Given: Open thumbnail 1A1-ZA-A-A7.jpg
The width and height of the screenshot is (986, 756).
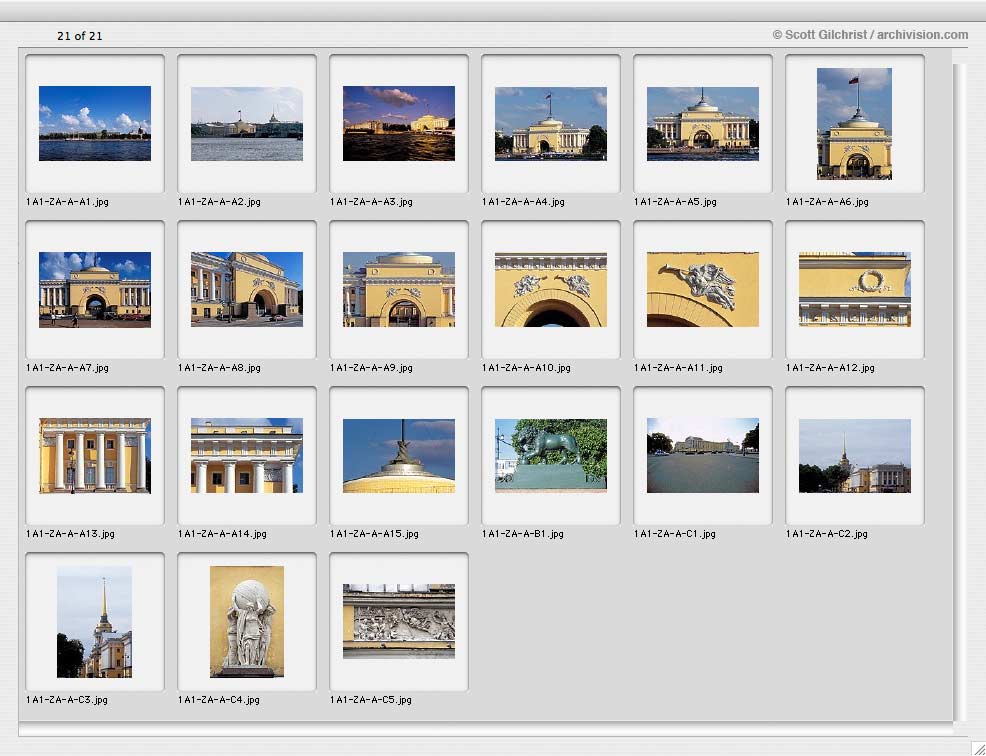Looking at the screenshot, I should (x=95, y=289).
